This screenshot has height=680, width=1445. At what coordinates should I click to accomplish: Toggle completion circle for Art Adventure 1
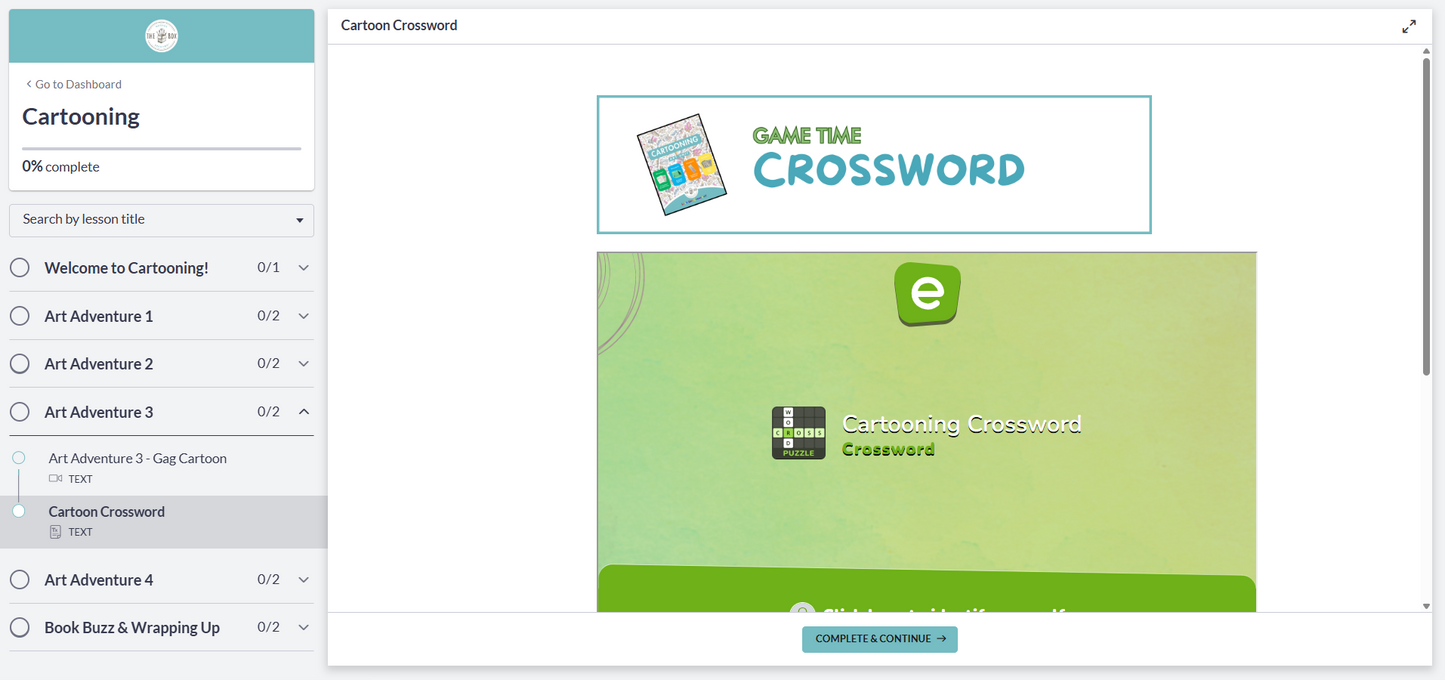tap(20, 316)
